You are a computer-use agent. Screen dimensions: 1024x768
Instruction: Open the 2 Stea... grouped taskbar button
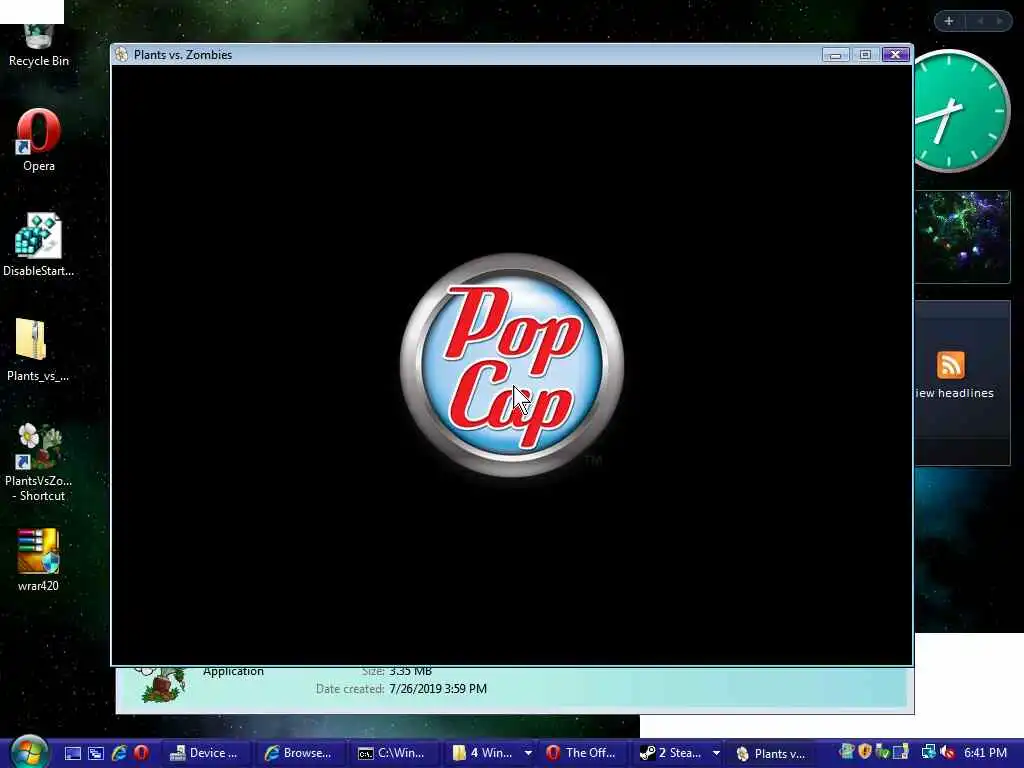tap(679, 753)
